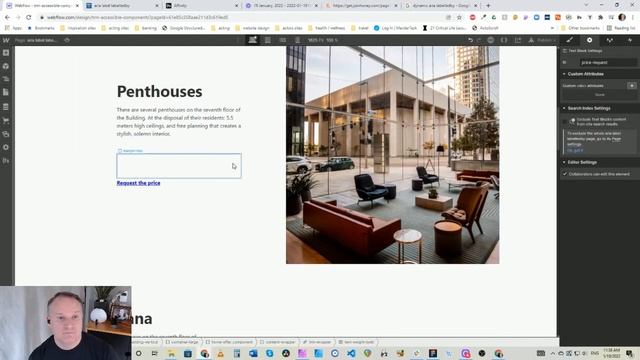Click the browser Back arrow

(7, 18)
